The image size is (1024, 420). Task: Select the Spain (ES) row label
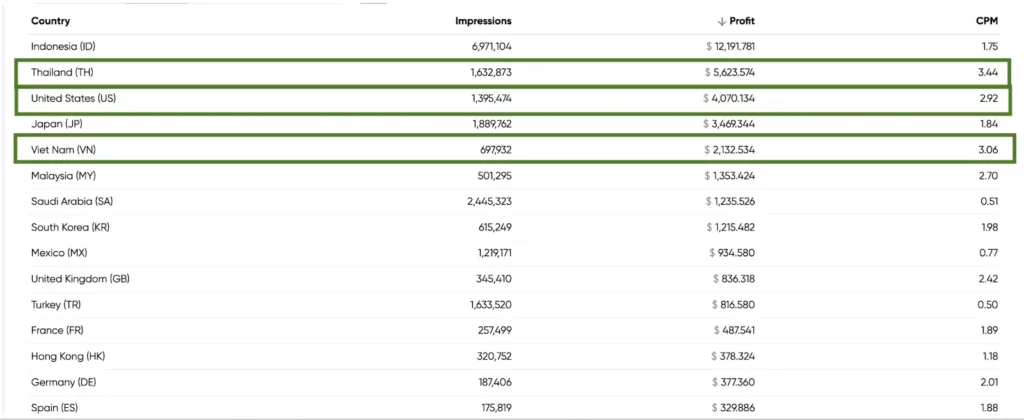point(56,408)
